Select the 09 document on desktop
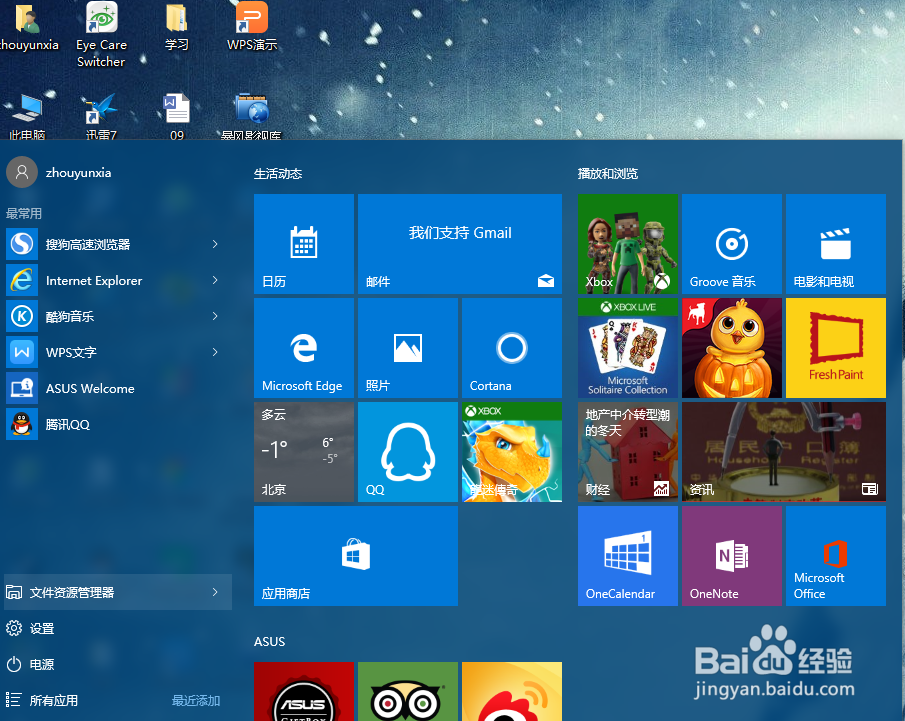Screen dimensions: 905x721 (177, 117)
